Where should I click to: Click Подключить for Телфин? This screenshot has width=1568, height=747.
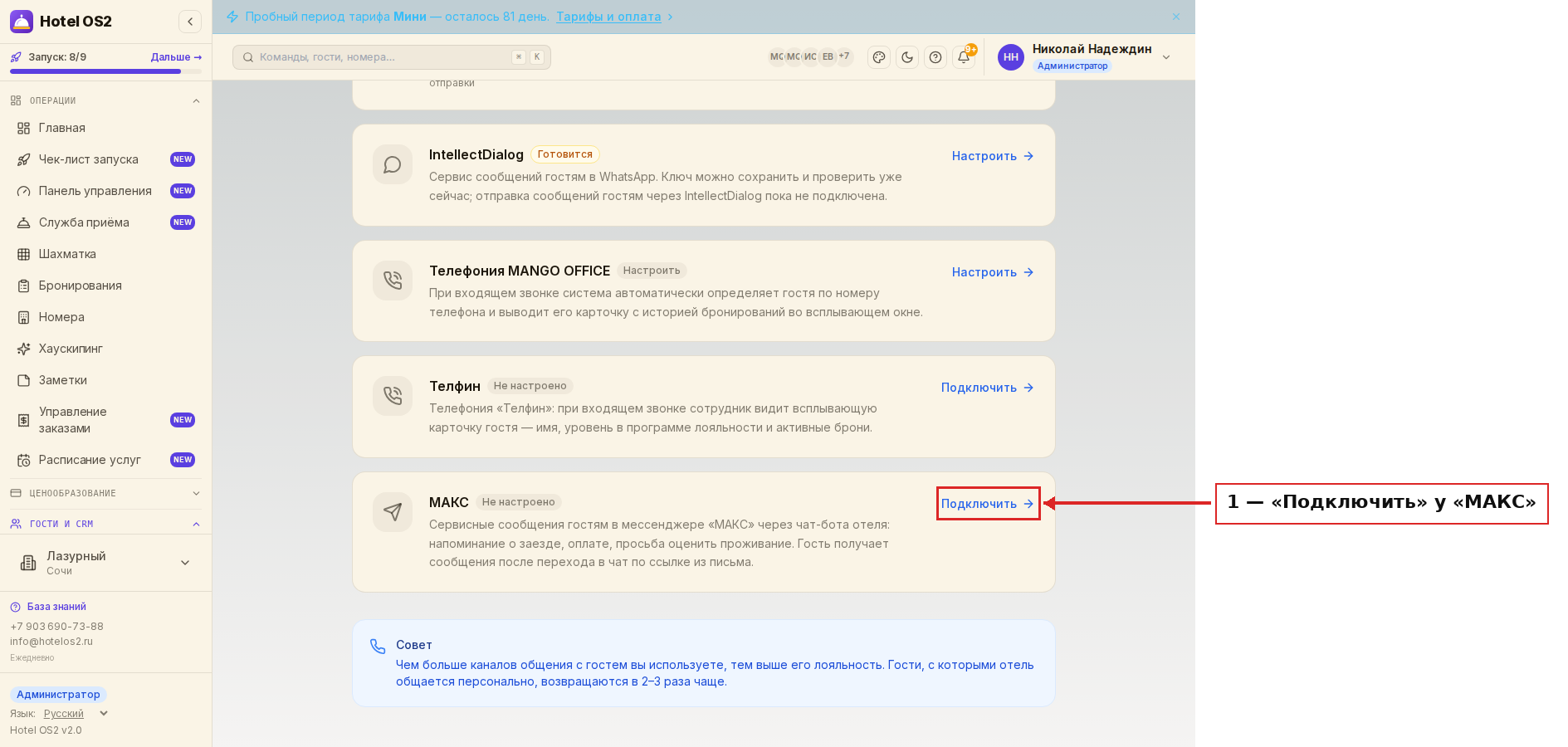(x=988, y=388)
